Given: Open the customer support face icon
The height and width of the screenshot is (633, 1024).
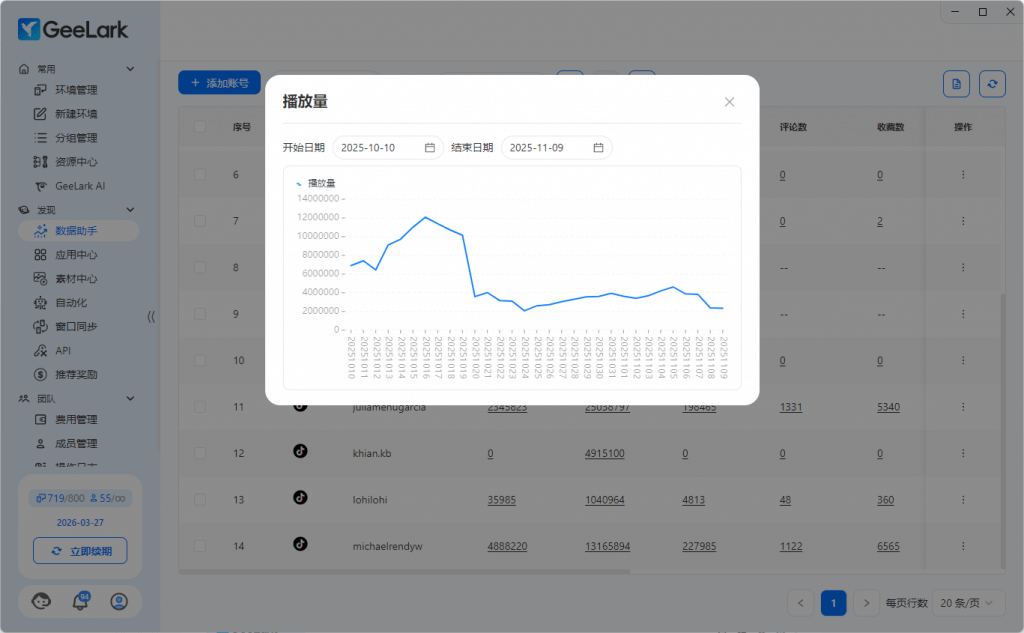Looking at the screenshot, I should 42,601.
